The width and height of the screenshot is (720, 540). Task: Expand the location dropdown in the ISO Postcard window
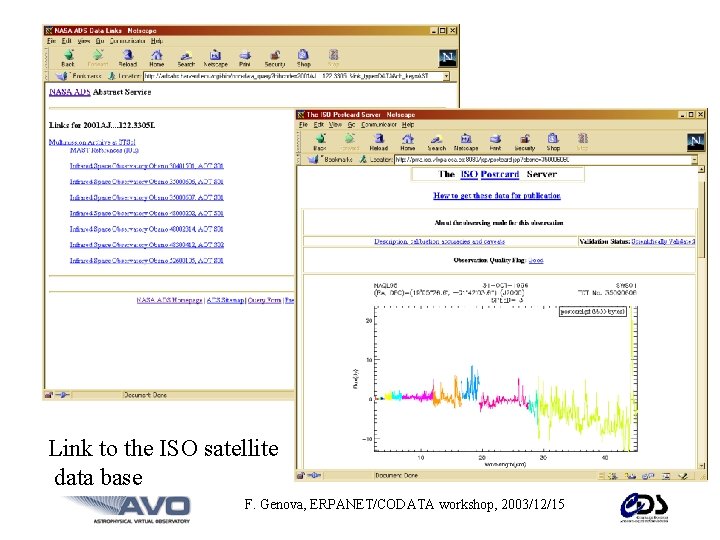[694, 160]
